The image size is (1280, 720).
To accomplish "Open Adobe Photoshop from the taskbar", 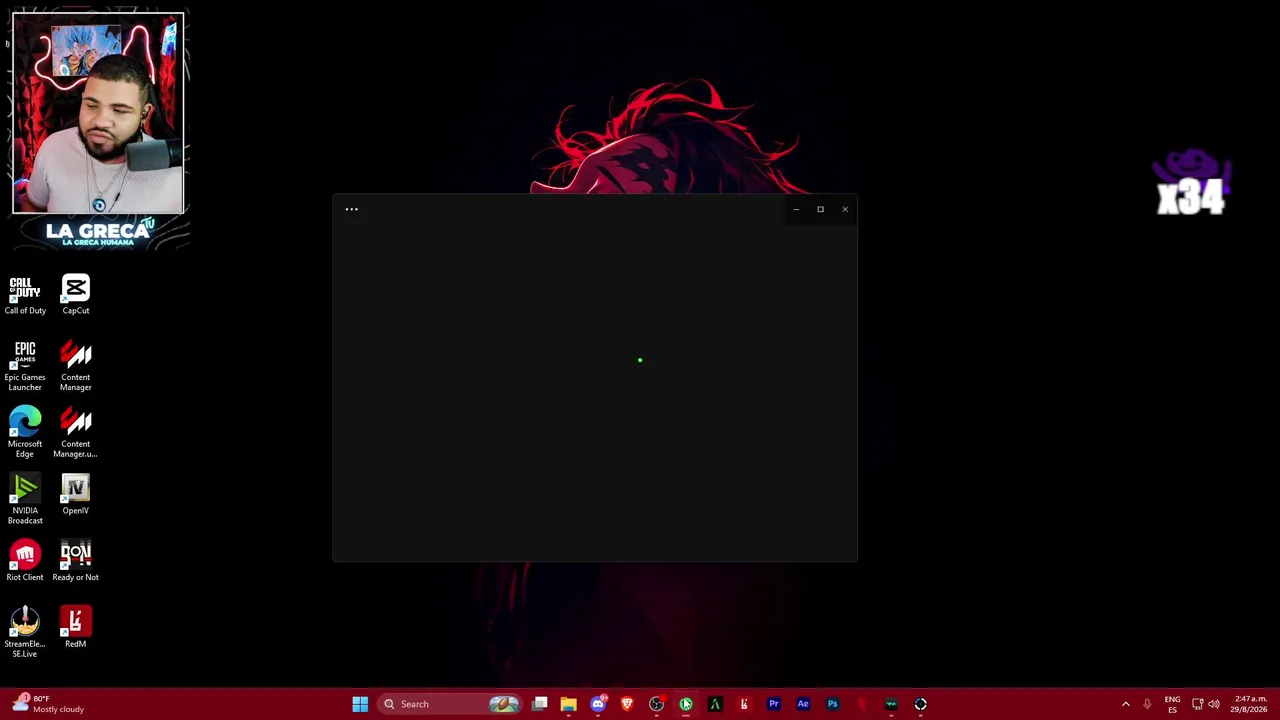I will [832, 704].
